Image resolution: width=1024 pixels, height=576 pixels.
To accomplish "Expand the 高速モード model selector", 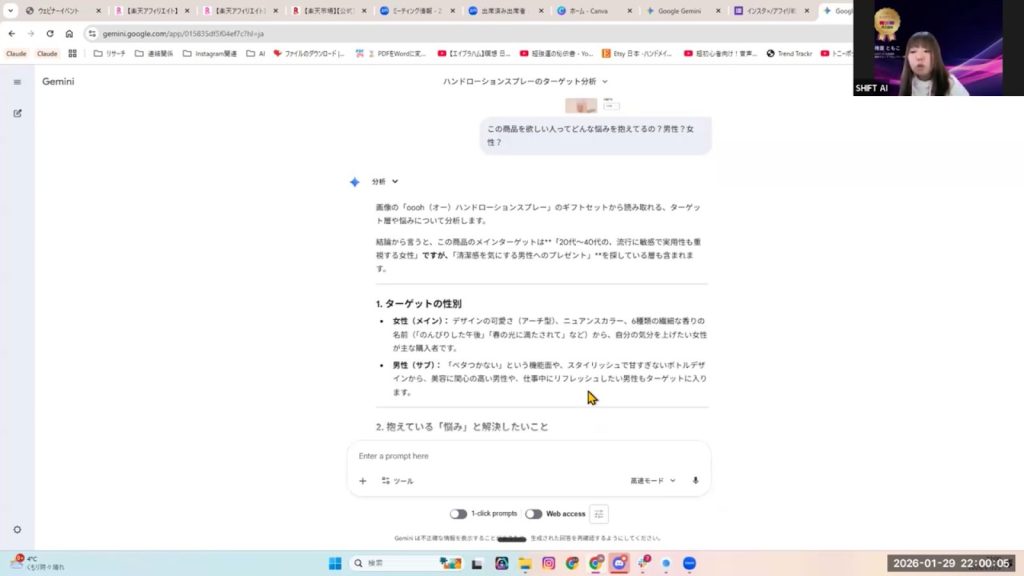I will click(653, 481).
